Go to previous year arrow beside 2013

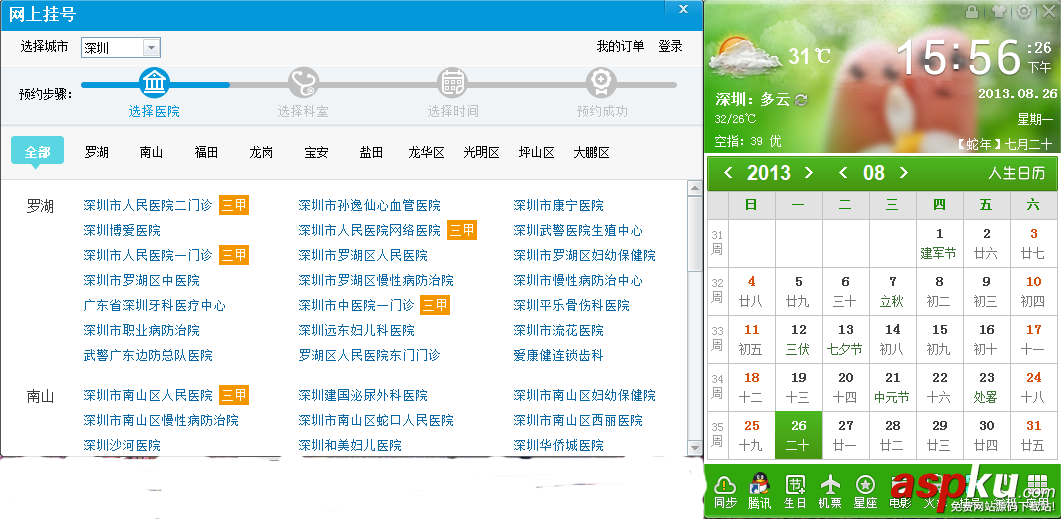728,173
